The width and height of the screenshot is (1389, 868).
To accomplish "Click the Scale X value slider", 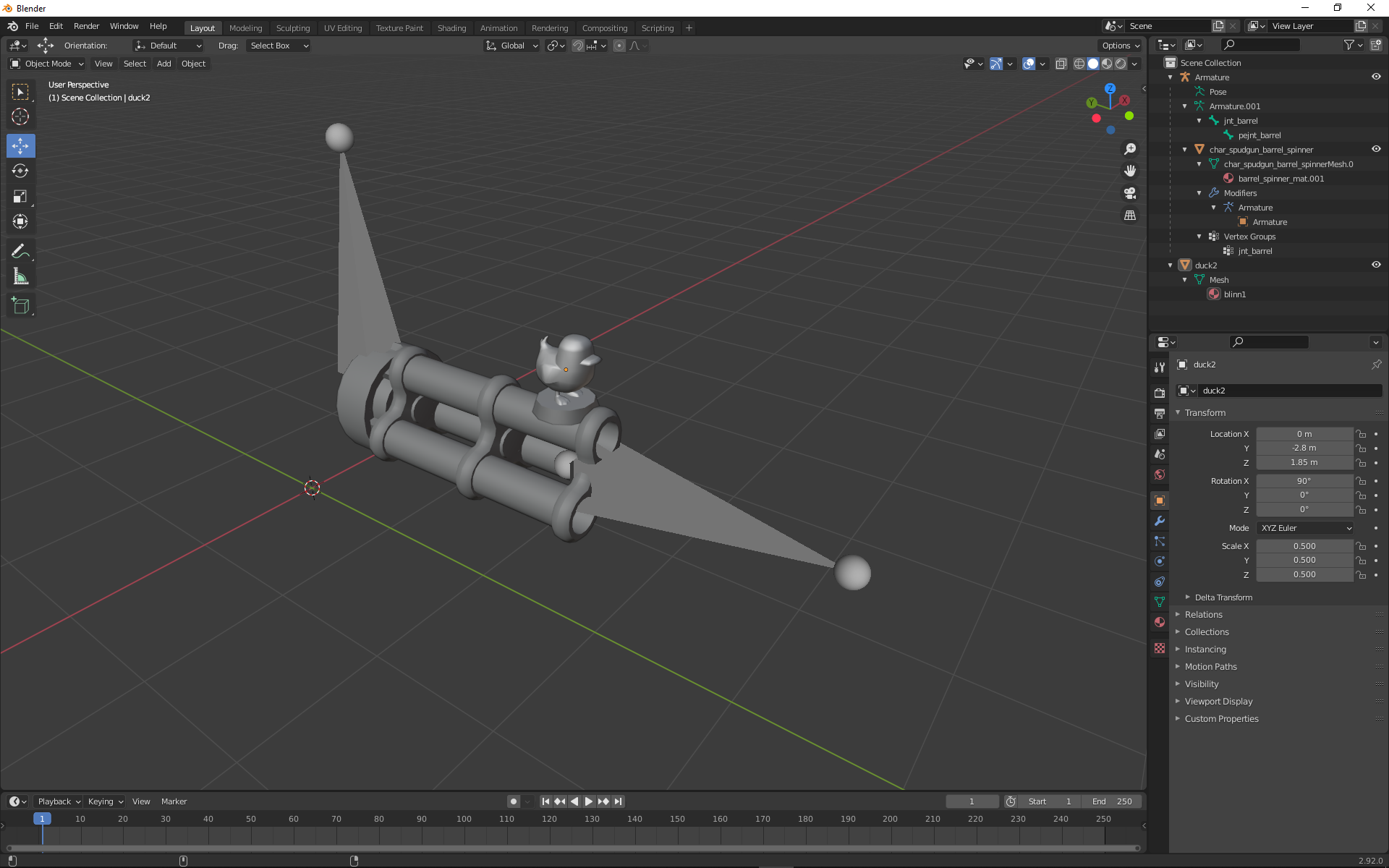I will pyautogui.click(x=1304, y=546).
